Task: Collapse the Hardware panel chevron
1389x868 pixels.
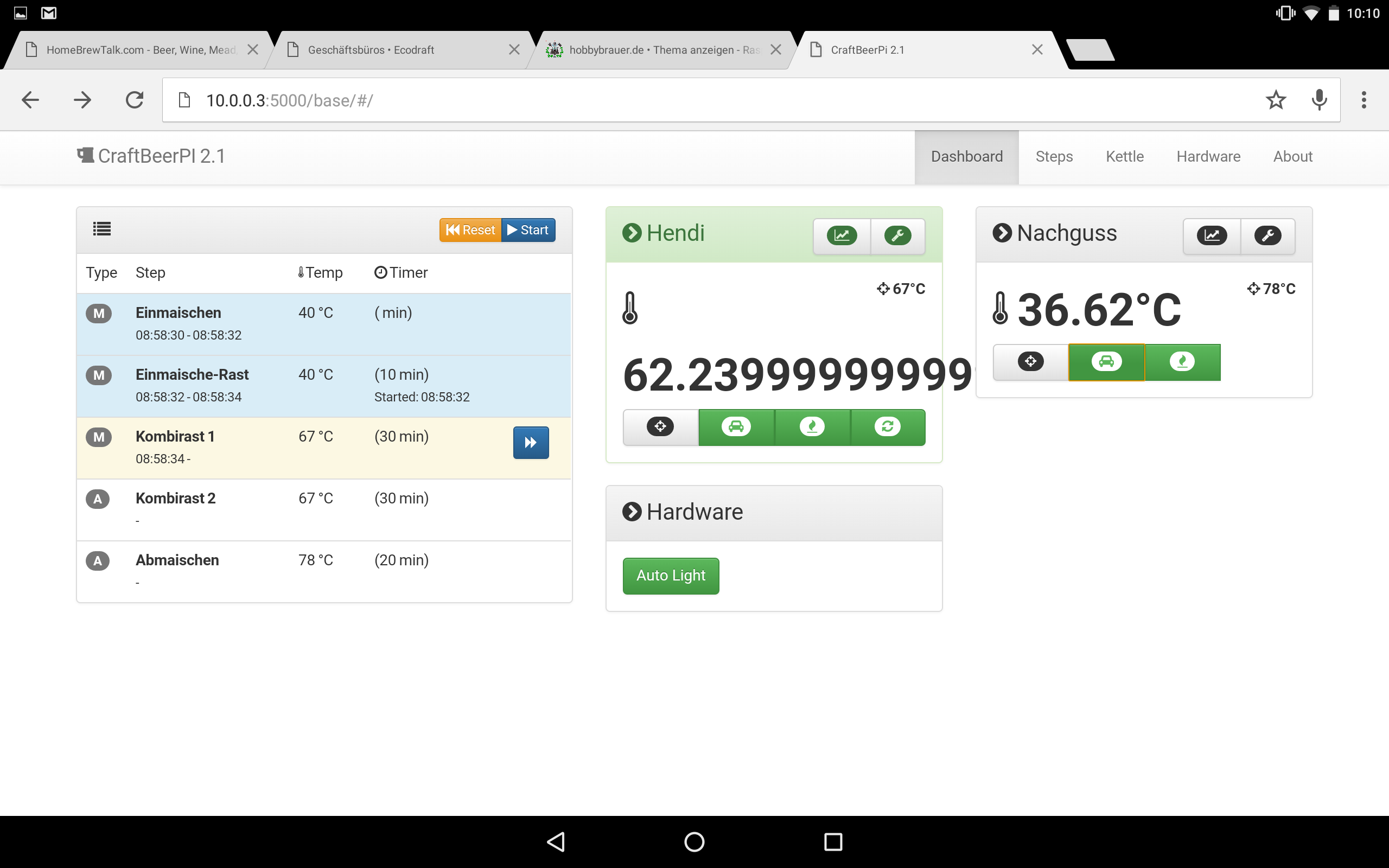Action: point(632,512)
